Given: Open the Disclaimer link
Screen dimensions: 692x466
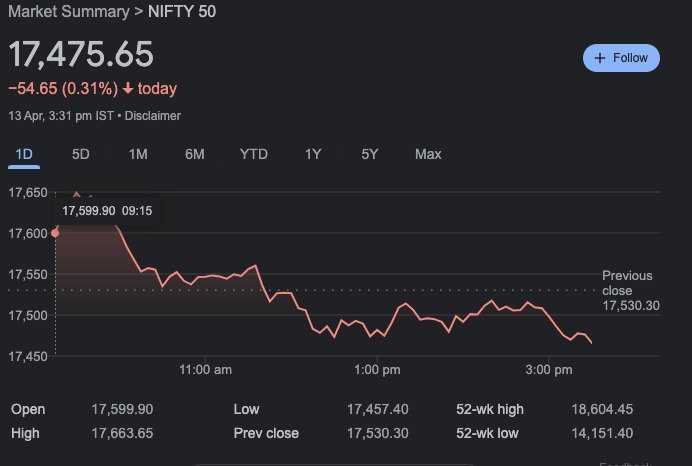Looking at the screenshot, I should tap(153, 116).
